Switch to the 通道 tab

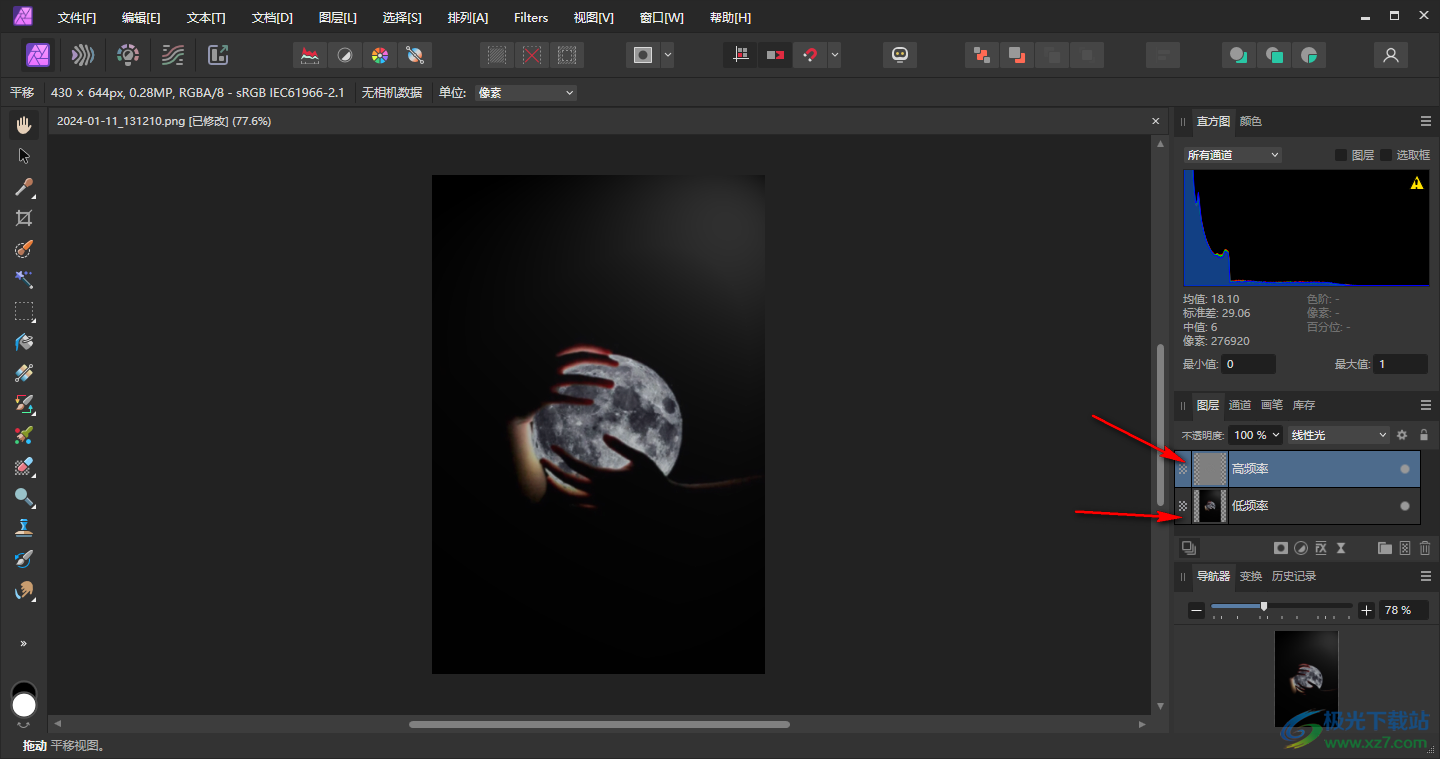pos(1240,405)
